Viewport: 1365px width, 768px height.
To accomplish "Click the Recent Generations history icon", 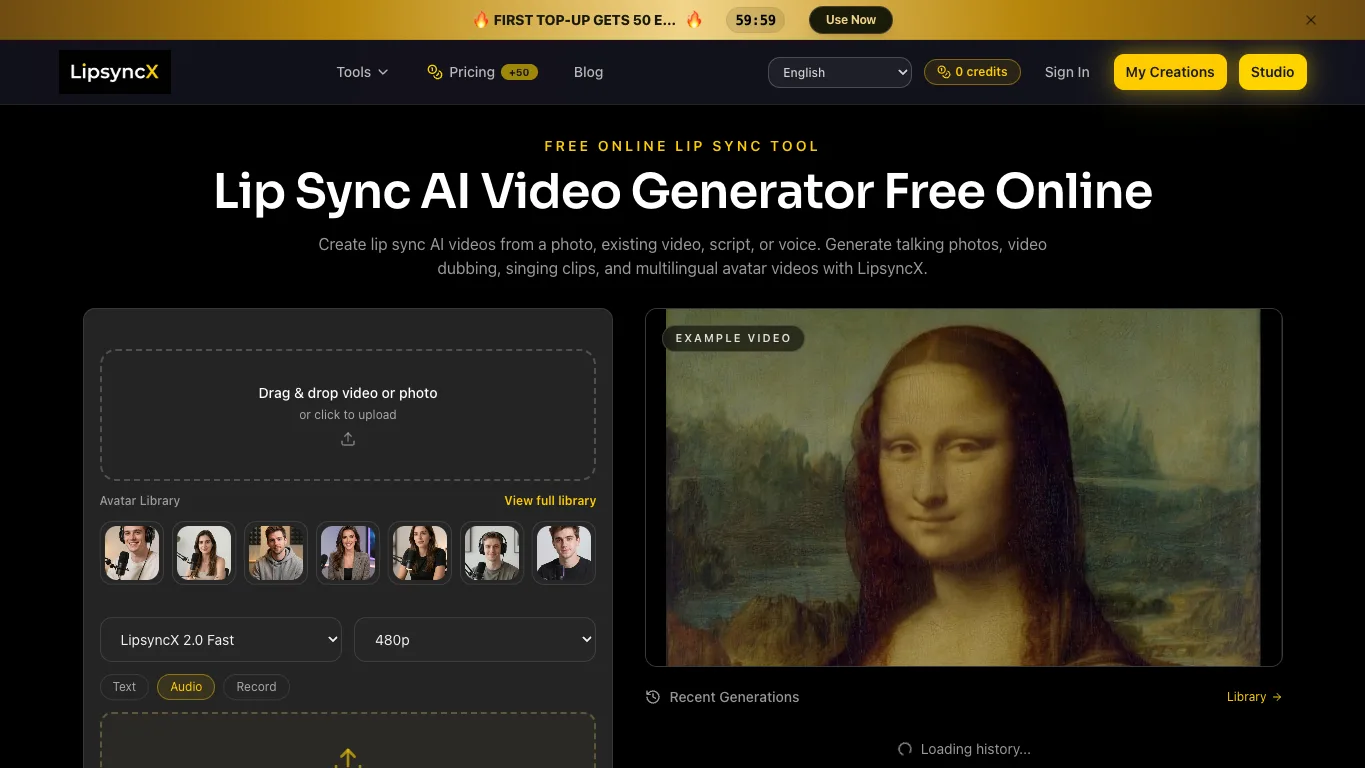I will (653, 697).
